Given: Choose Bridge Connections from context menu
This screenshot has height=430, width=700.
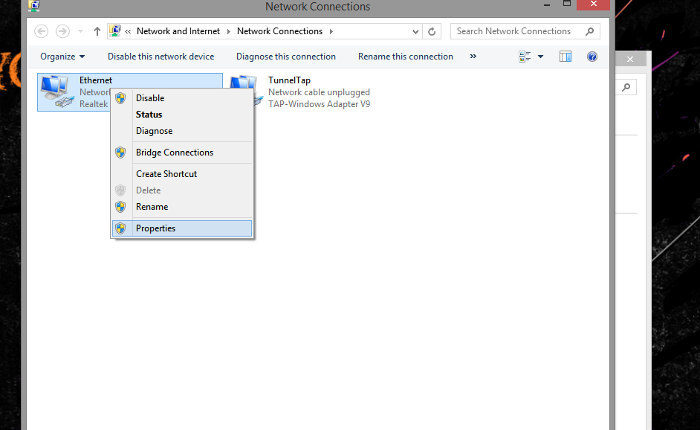Looking at the screenshot, I should pyautogui.click(x=182, y=153).
